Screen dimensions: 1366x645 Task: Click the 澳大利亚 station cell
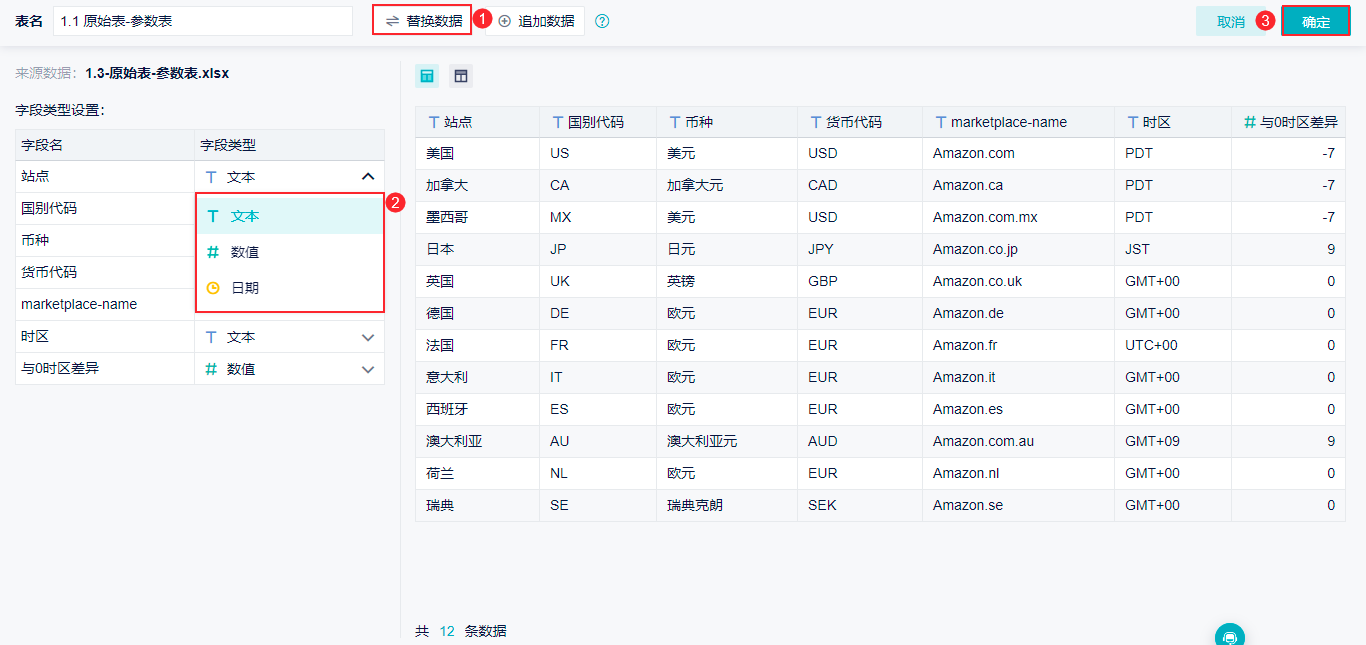[x=477, y=441]
